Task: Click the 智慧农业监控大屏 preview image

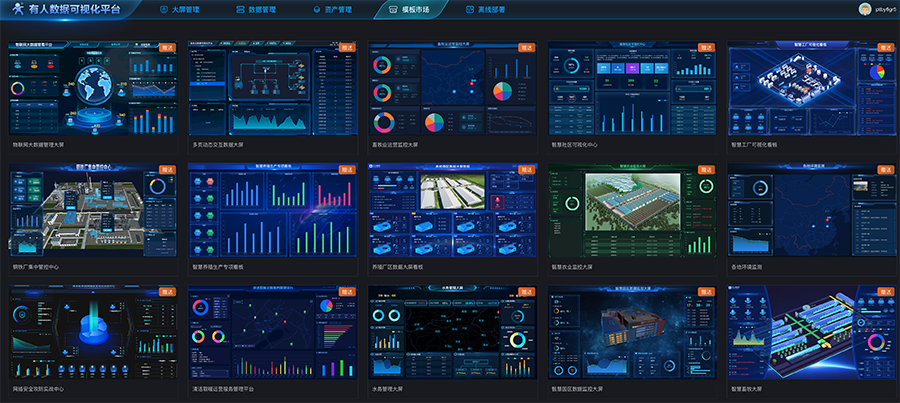Action: click(x=632, y=210)
